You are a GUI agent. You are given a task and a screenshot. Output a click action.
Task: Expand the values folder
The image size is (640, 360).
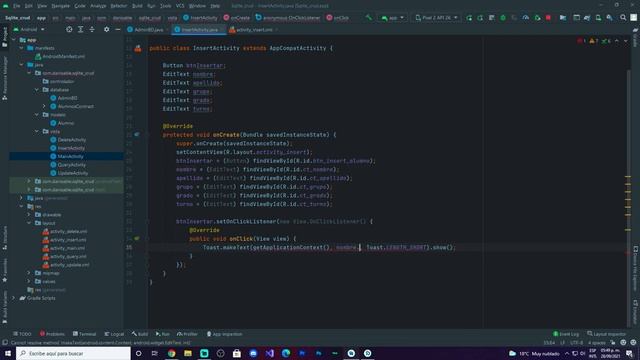click(x=29, y=281)
